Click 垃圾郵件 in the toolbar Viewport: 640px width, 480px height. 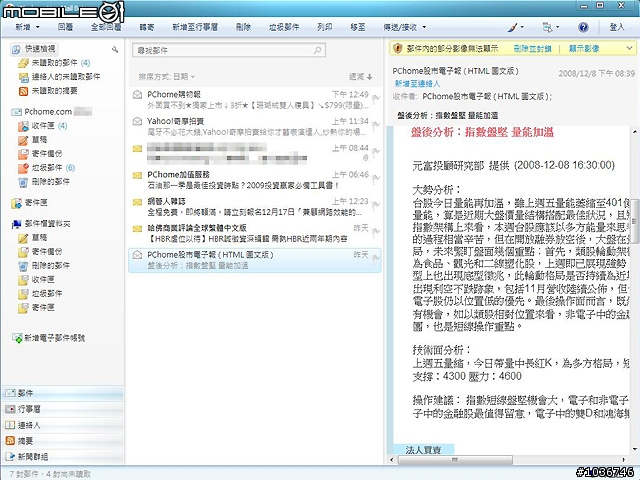[x=284, y=27]
